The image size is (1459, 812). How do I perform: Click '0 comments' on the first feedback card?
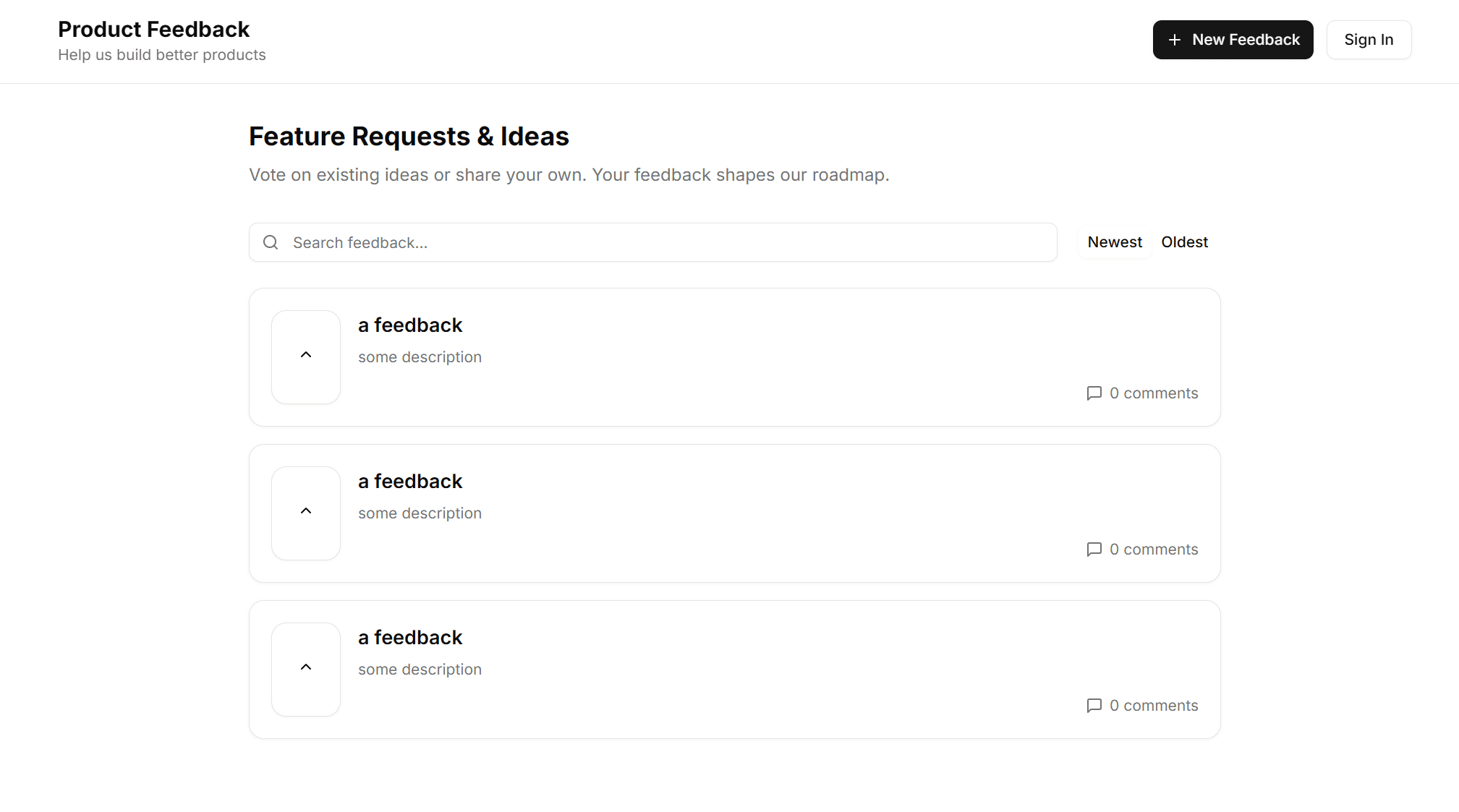(x=1154, y=393)
